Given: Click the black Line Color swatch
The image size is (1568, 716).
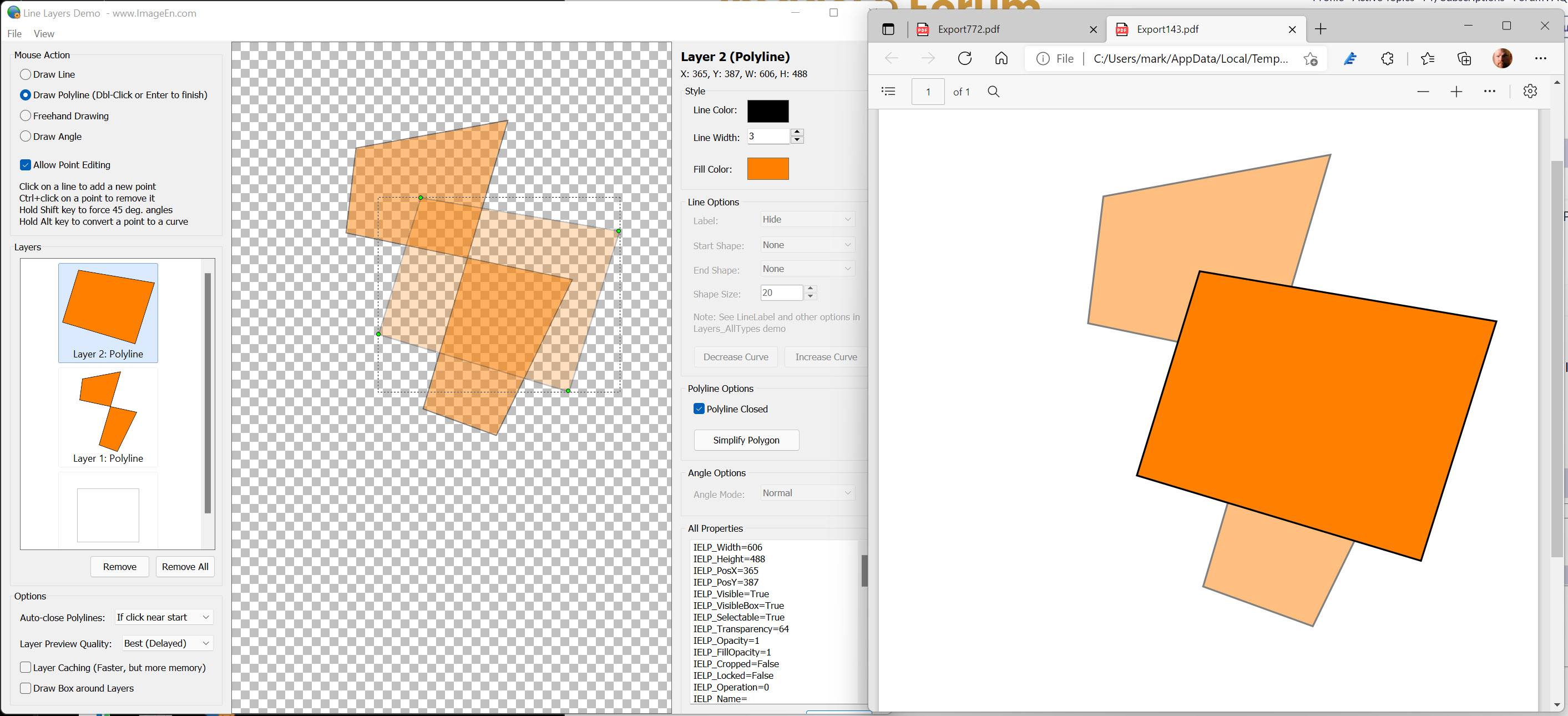Looking at the screenshot, I should [x=768, y=111].
